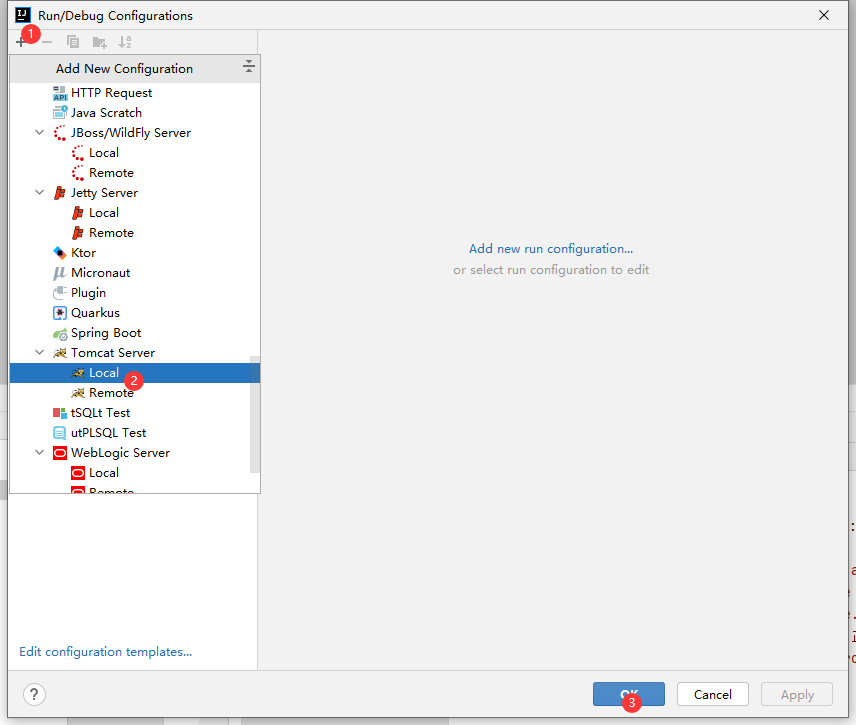Click the Copy configuration icon
This screenshot has height=725, width=856.
[73, 42]
